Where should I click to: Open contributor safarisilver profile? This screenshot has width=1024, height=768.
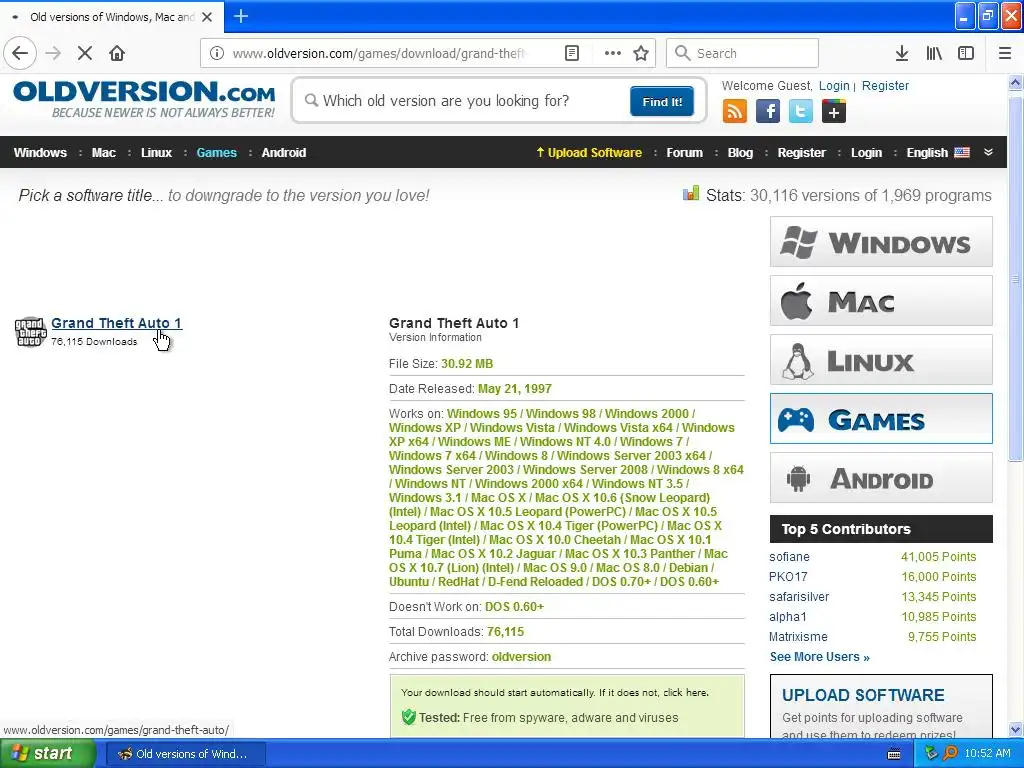pyautogui.click(x=799, y=596)
